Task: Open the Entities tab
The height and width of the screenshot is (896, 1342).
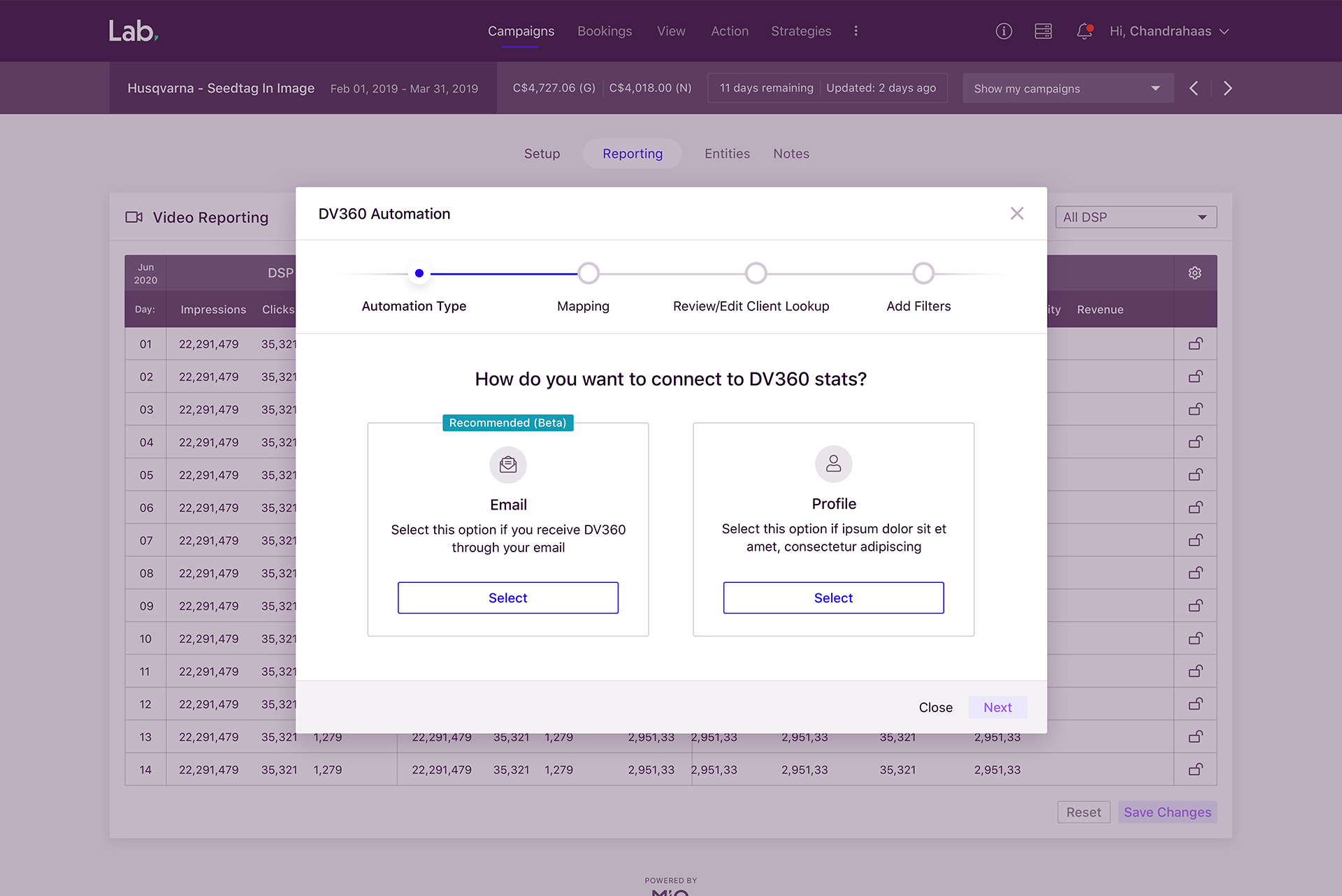Action: [727, 154]
